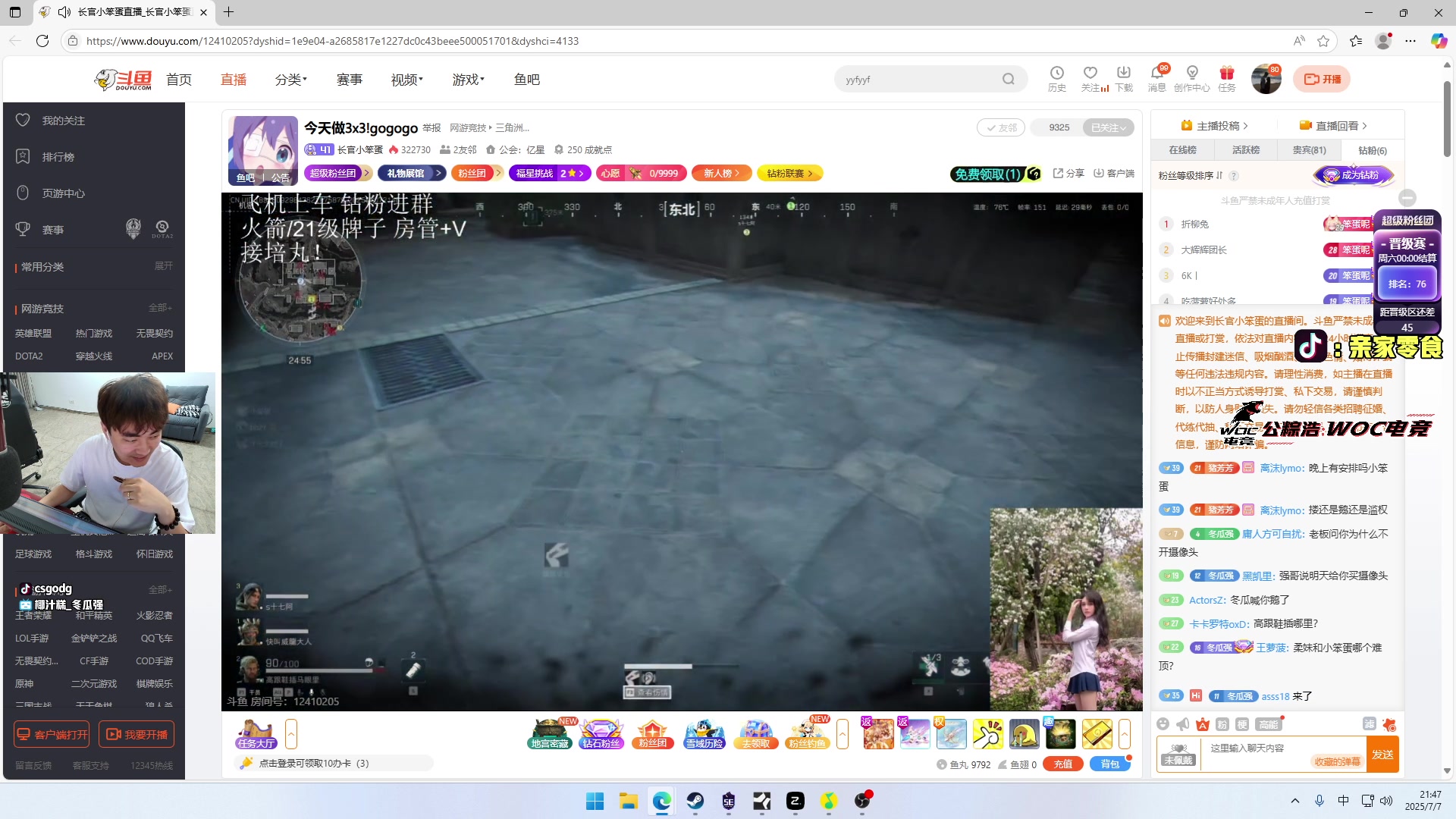
Task: Open the 任务 gift icon
Action: (1226, 74)
